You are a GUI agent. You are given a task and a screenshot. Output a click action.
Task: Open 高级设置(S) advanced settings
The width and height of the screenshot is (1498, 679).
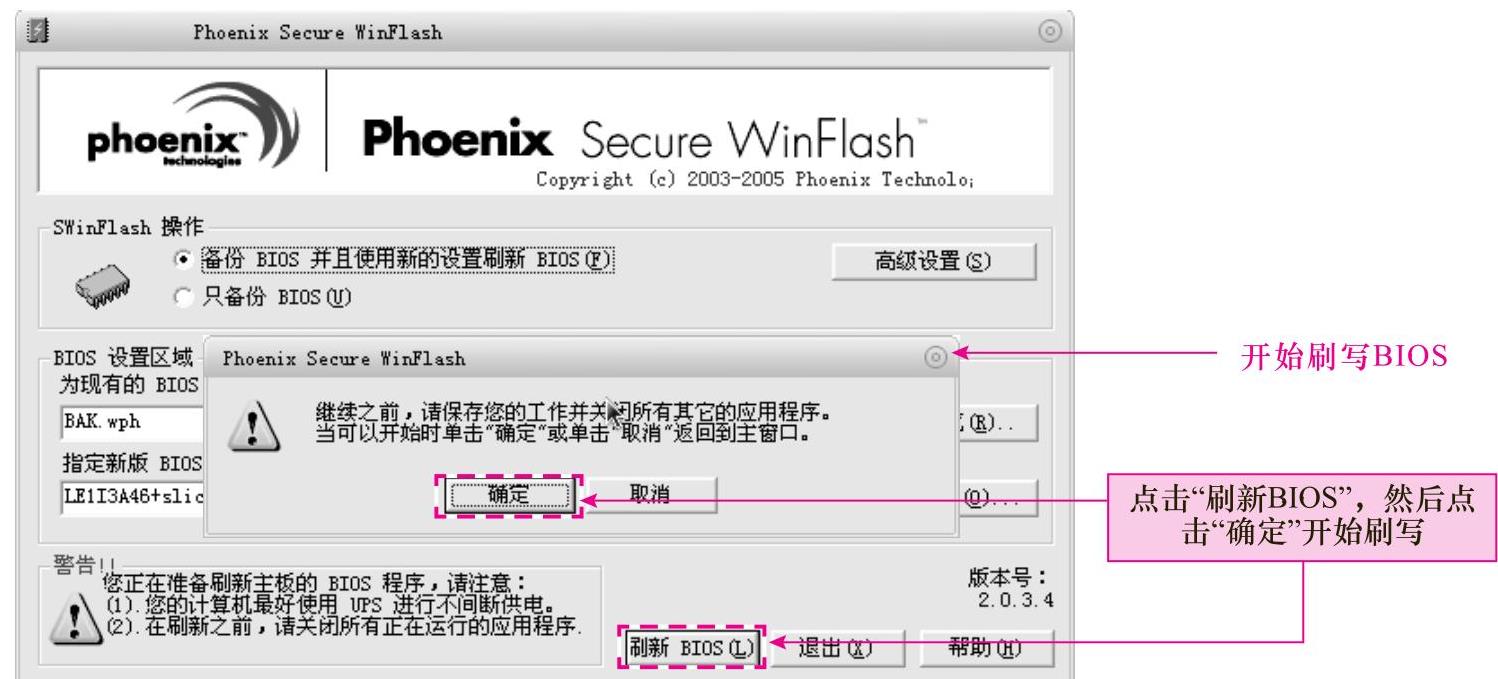pyautogui.click(x=934, y=261)
